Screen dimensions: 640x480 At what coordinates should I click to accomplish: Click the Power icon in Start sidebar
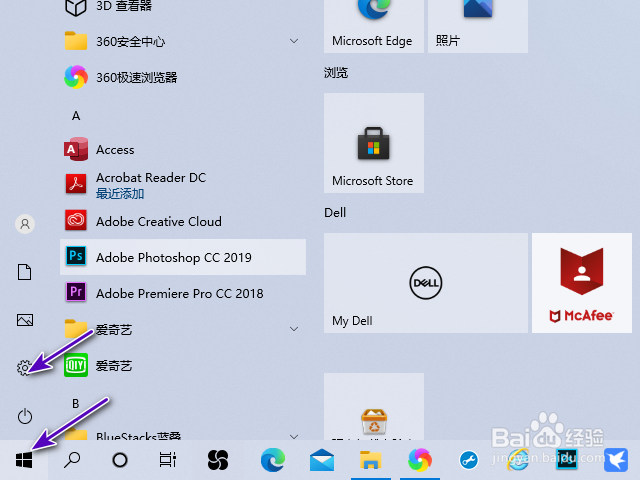[x=24, y=416]
